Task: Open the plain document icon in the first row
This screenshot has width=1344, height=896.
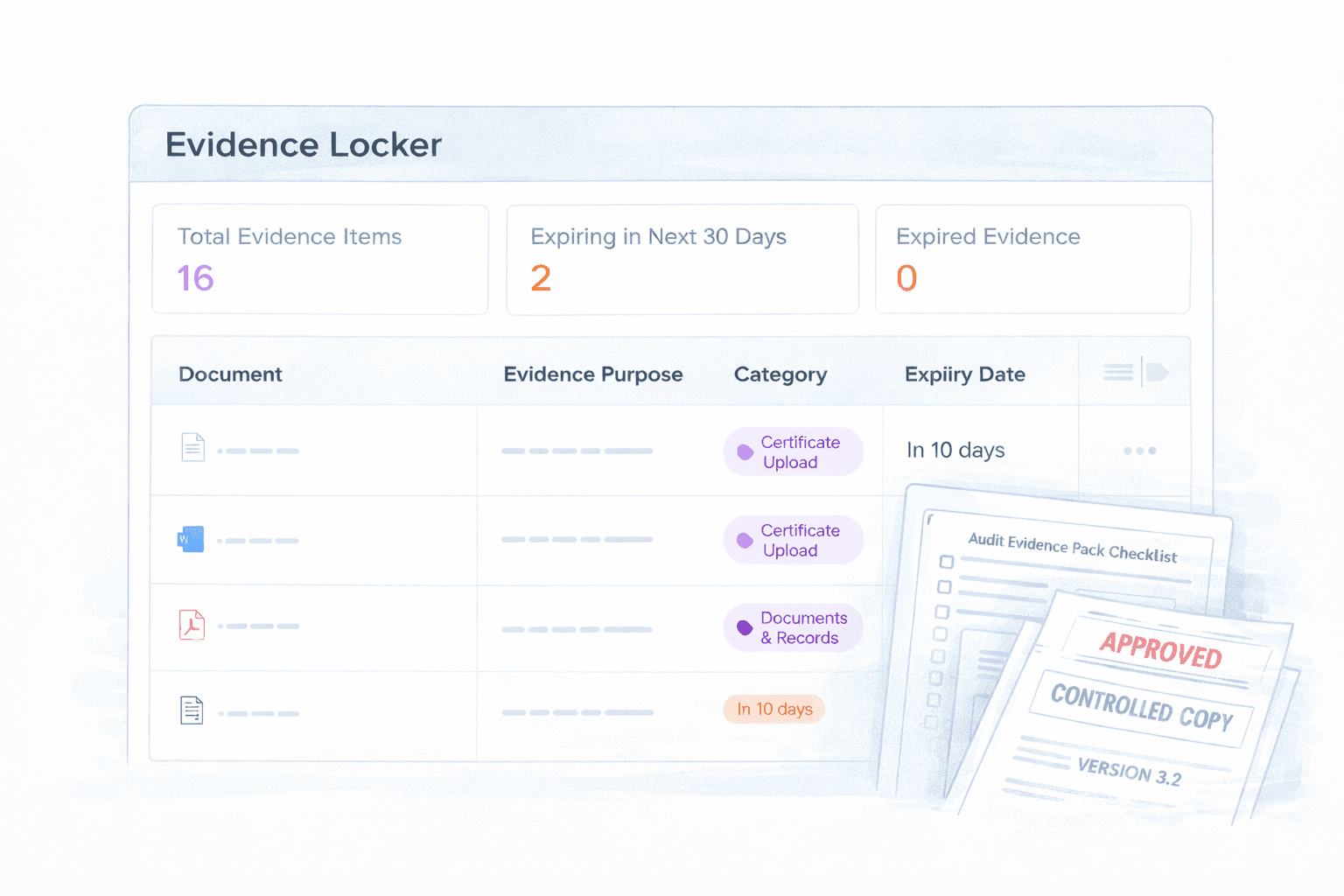Action: click(192, 447)
